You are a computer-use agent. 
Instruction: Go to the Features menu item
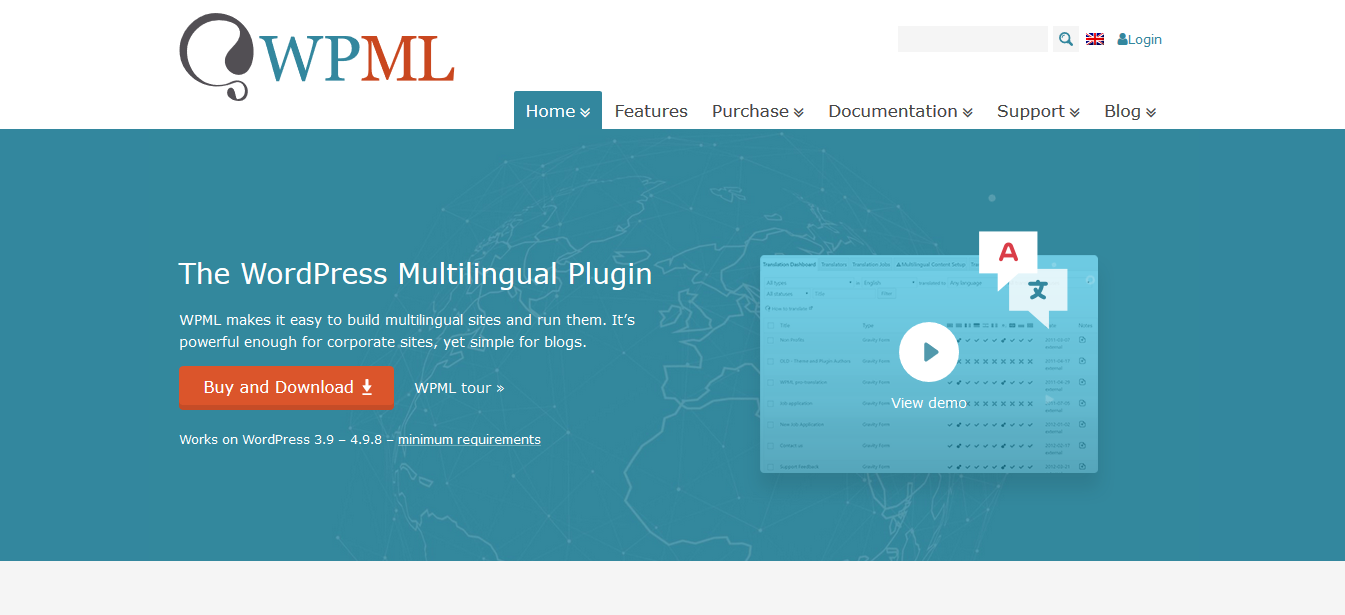(651, 111)
